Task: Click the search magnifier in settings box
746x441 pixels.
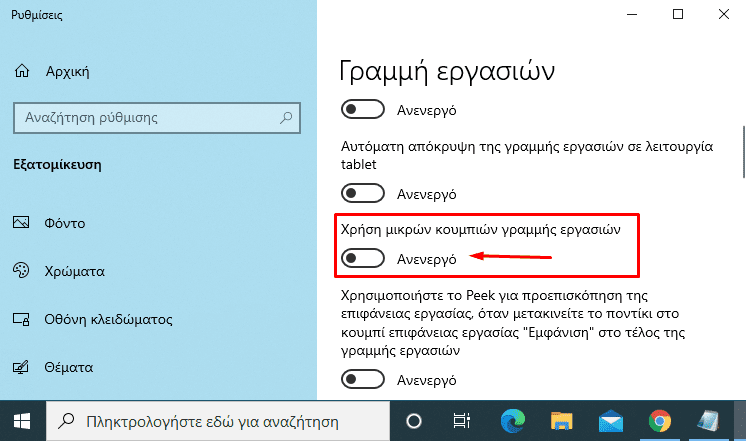Action: (286, 118)
